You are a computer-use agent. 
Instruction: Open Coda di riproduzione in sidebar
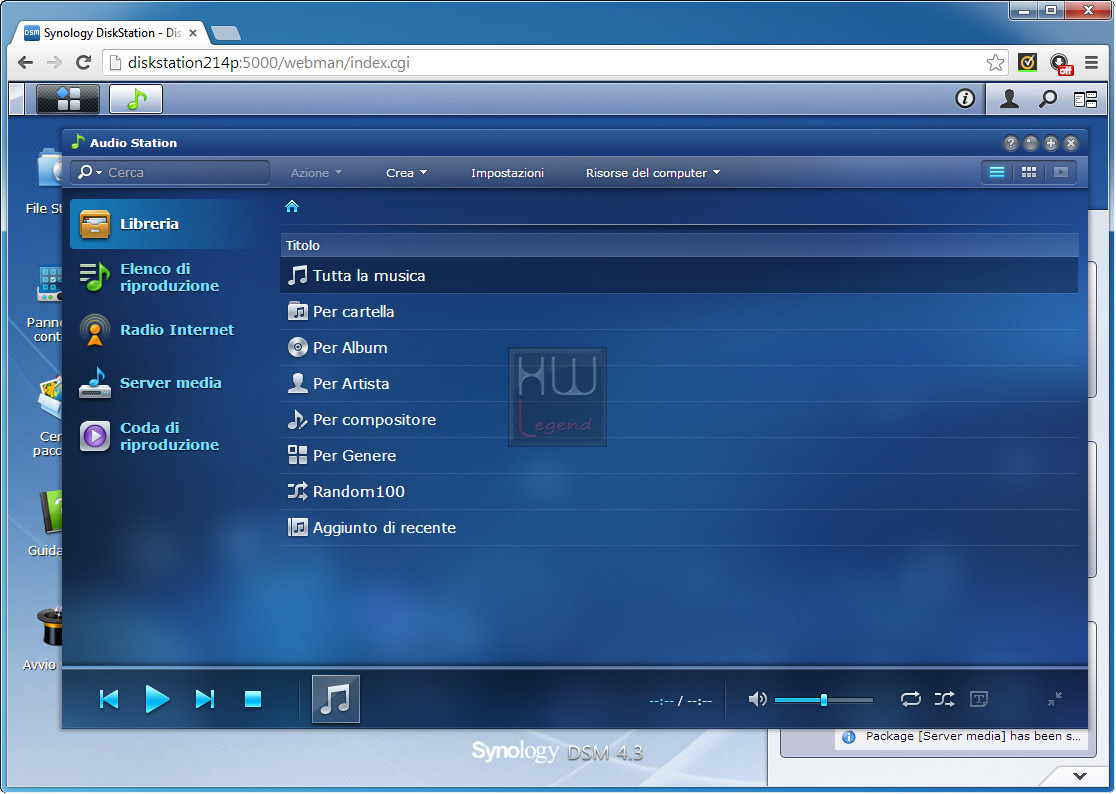tap(169, 436)
